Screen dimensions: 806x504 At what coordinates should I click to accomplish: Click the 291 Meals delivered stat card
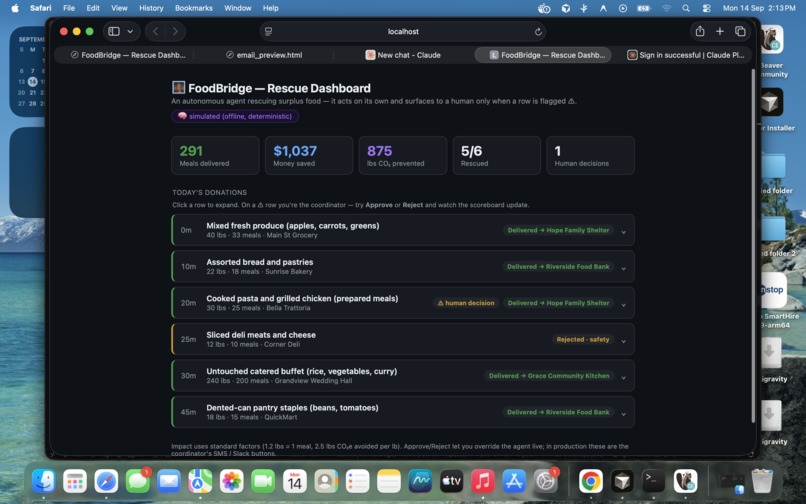[215, 156]
